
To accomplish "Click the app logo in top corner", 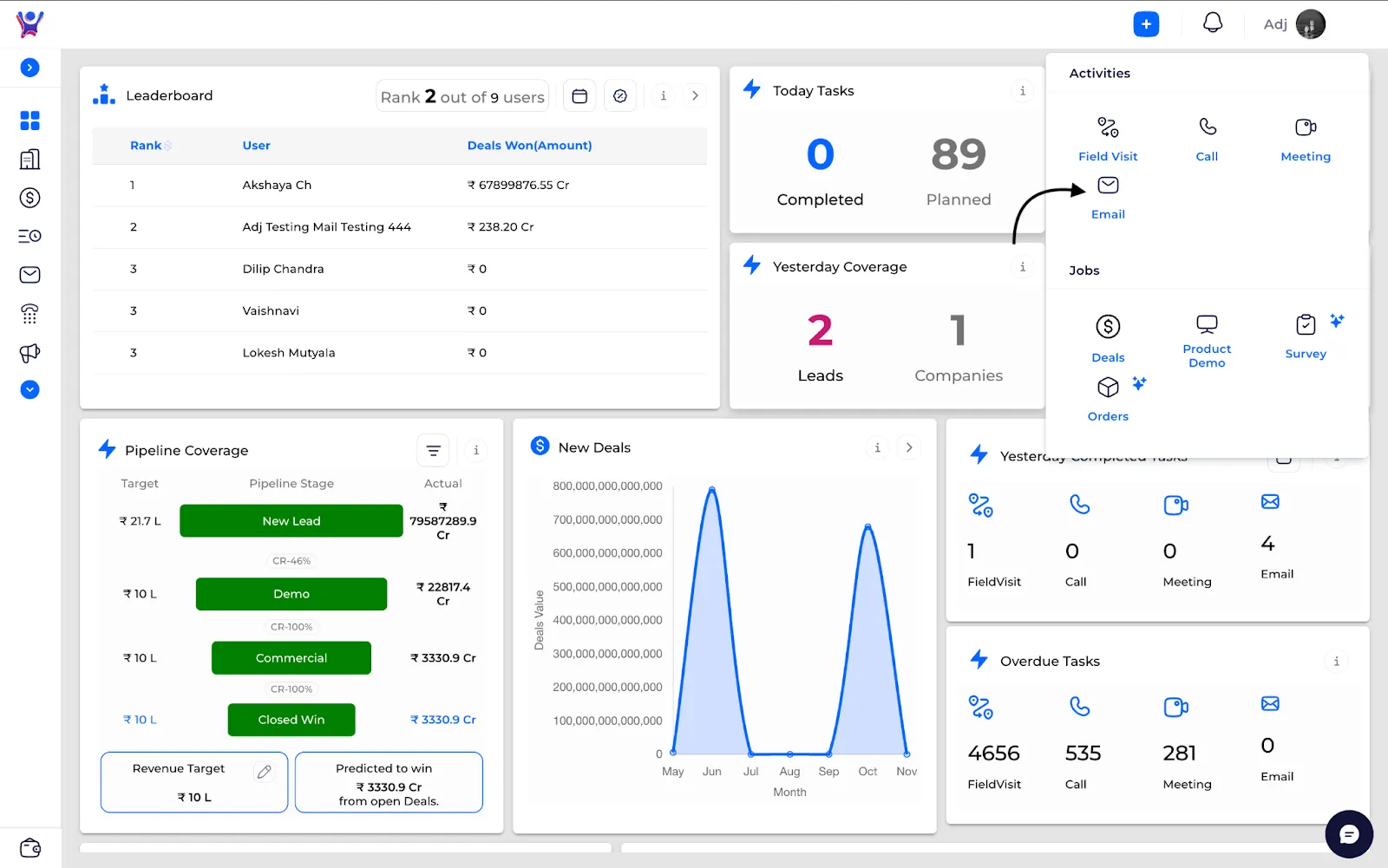I will [x=29, y=23].
